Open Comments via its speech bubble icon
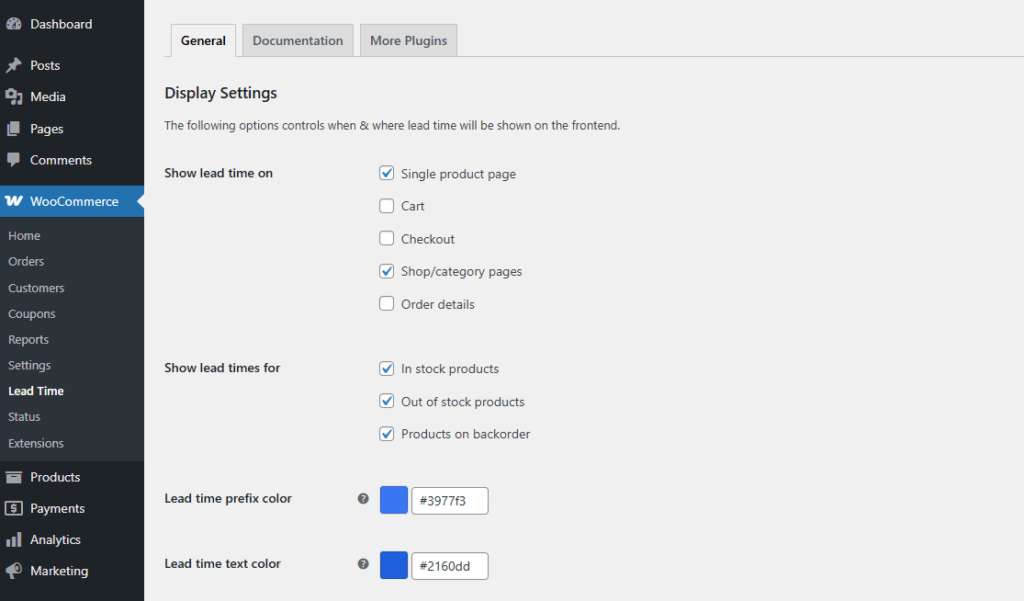Screen dimensions: 1024x601 [16, 160]
